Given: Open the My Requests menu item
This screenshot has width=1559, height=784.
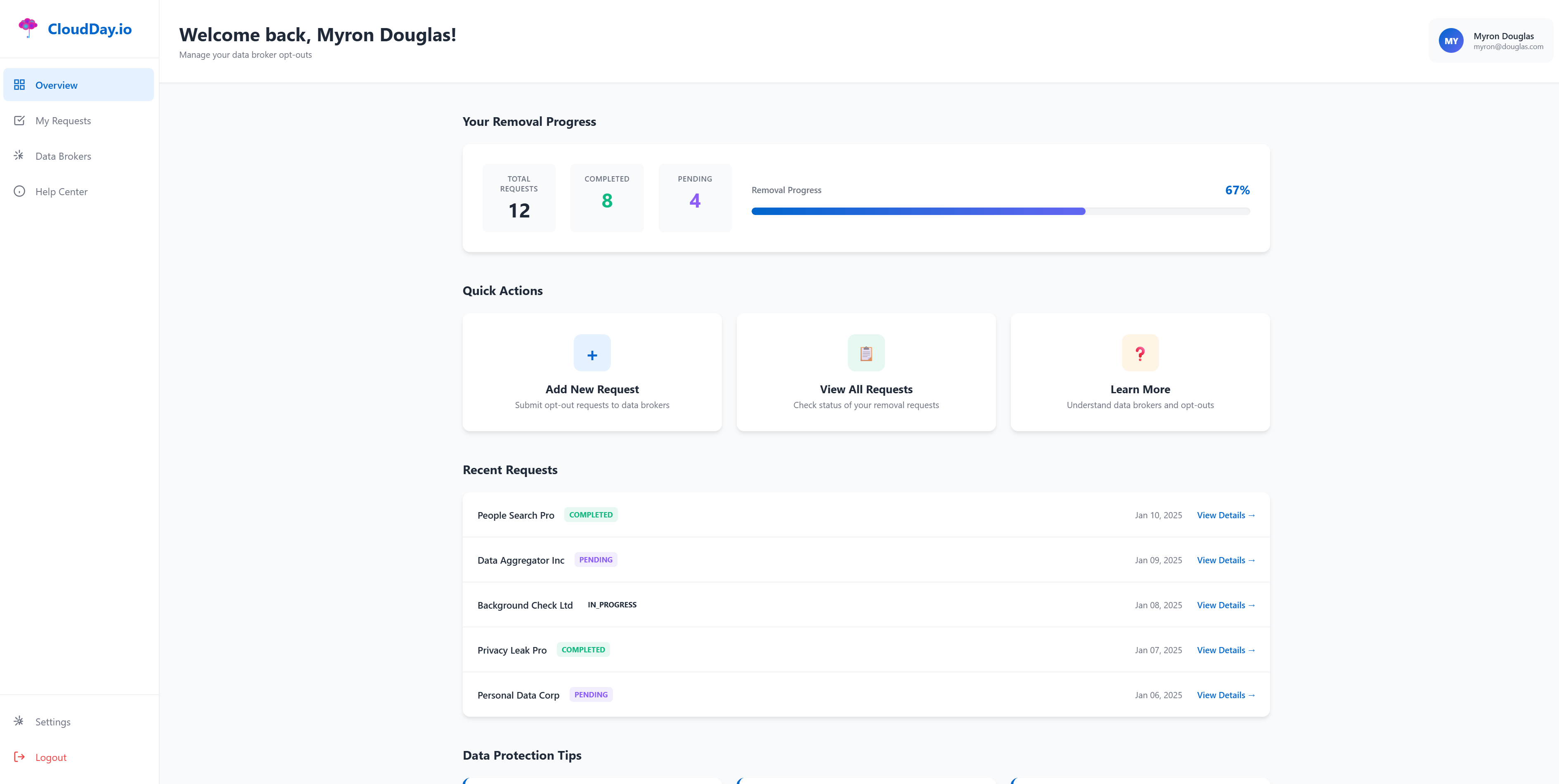Looking at the screenshot, I should coord(63,120).
